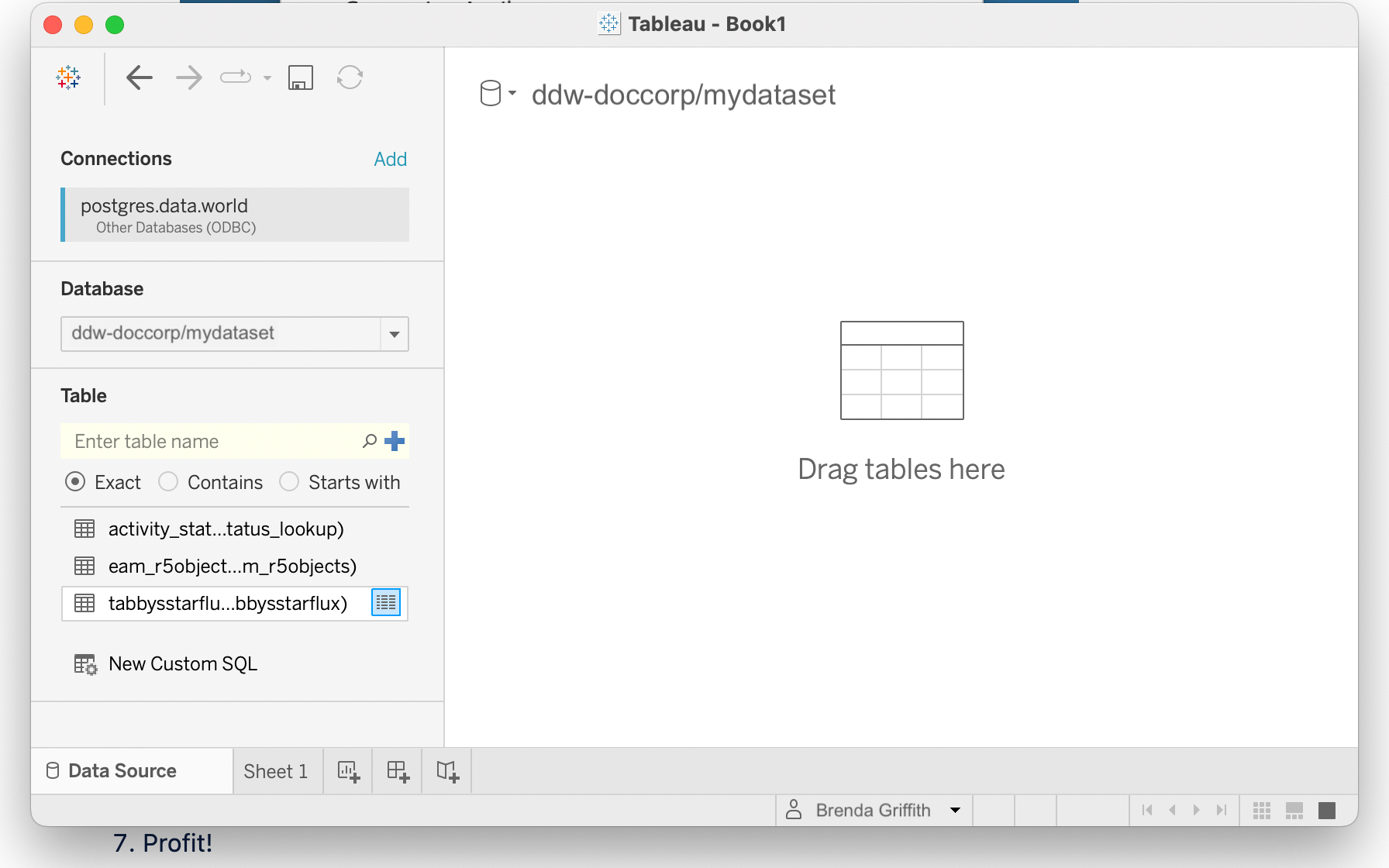The image size is (1389, 868).
Task: Open the Database ddw-doccorp/mydataset dropdown
Action: (x=235, y=333)
